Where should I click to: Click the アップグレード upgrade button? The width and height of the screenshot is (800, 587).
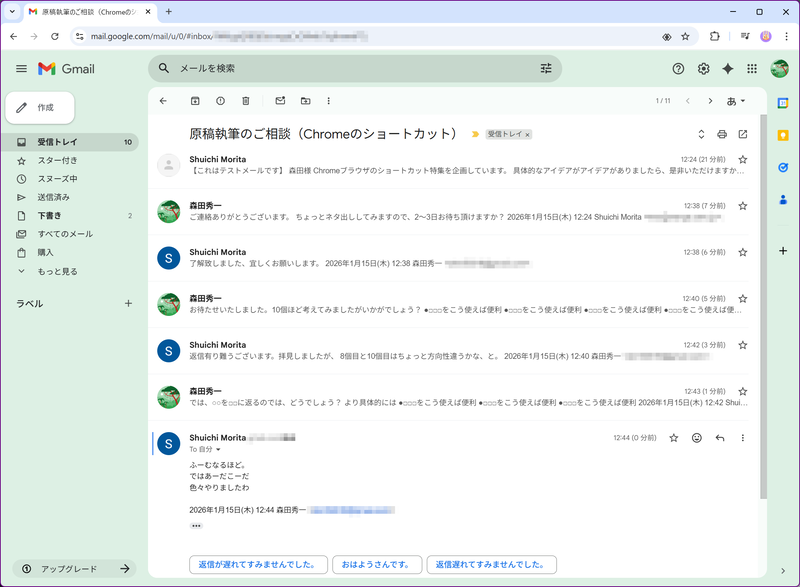74,569
